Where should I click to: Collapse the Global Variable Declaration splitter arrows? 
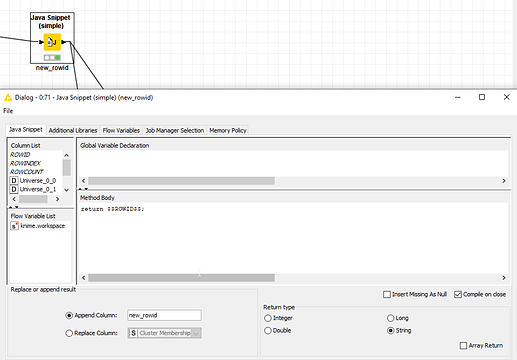(83, 189)
